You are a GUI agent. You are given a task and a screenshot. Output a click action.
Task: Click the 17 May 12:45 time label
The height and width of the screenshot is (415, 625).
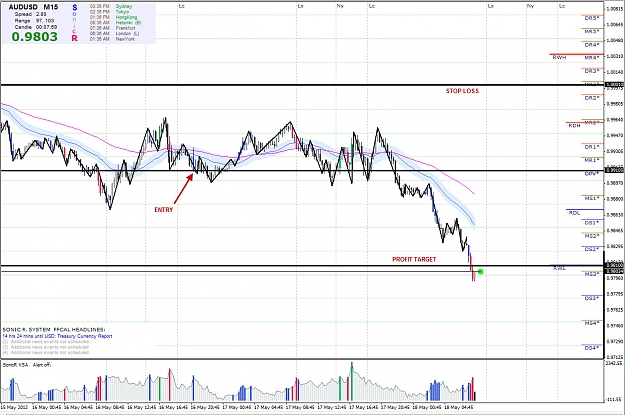pos(332,407)
